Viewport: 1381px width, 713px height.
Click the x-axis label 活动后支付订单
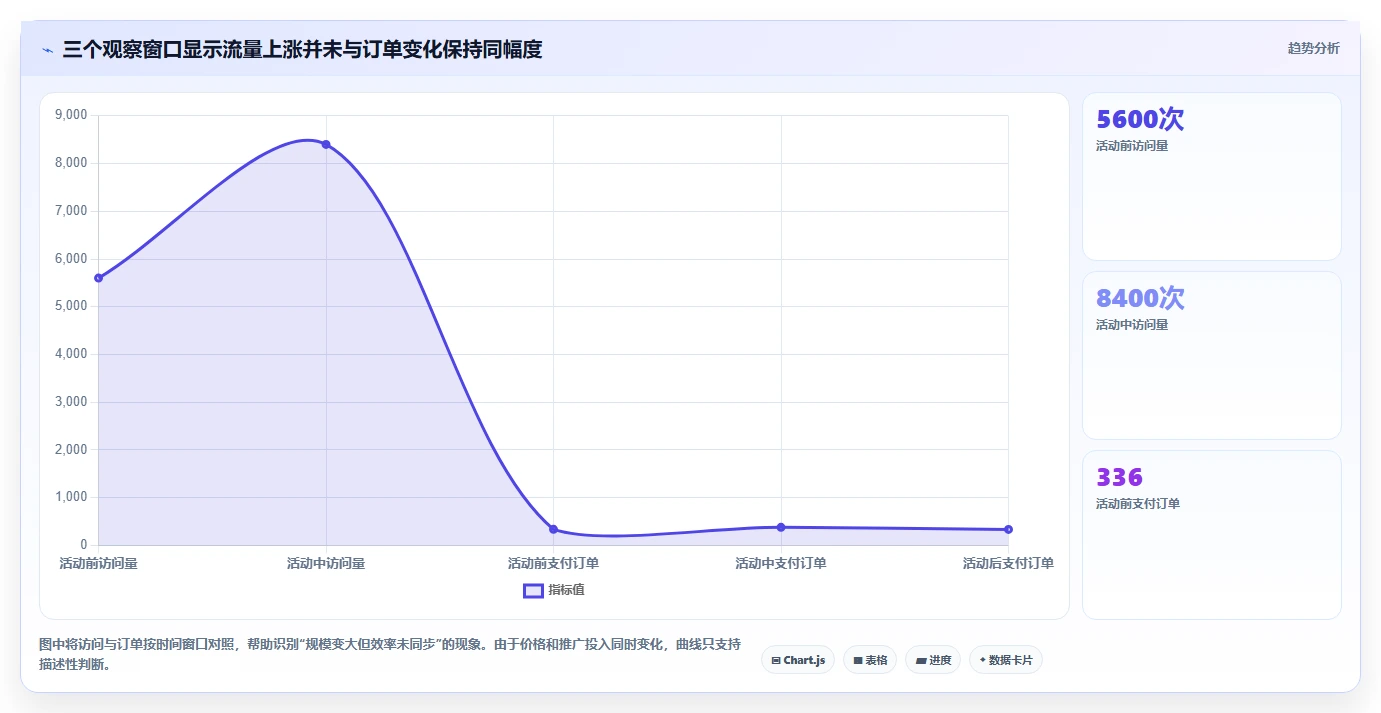click(1008, 564)
